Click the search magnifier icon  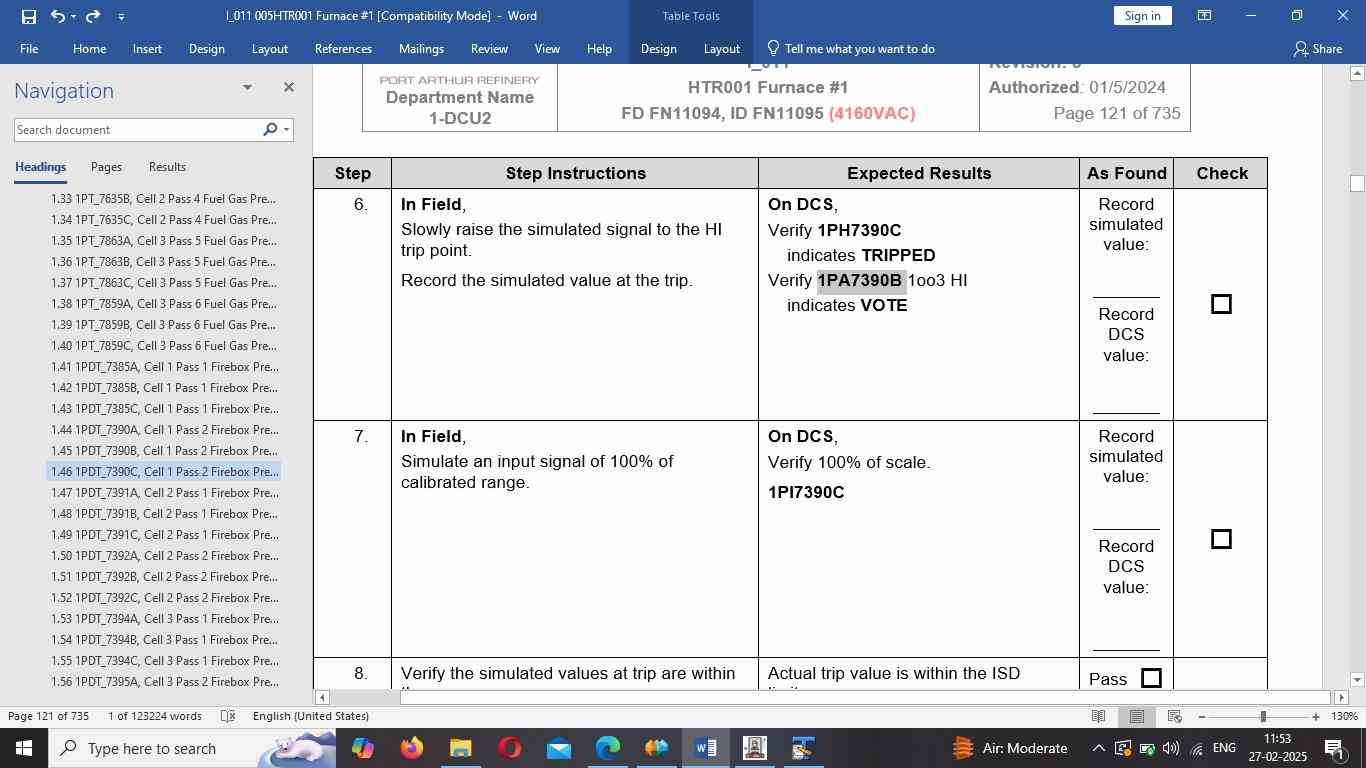point(269,129)
